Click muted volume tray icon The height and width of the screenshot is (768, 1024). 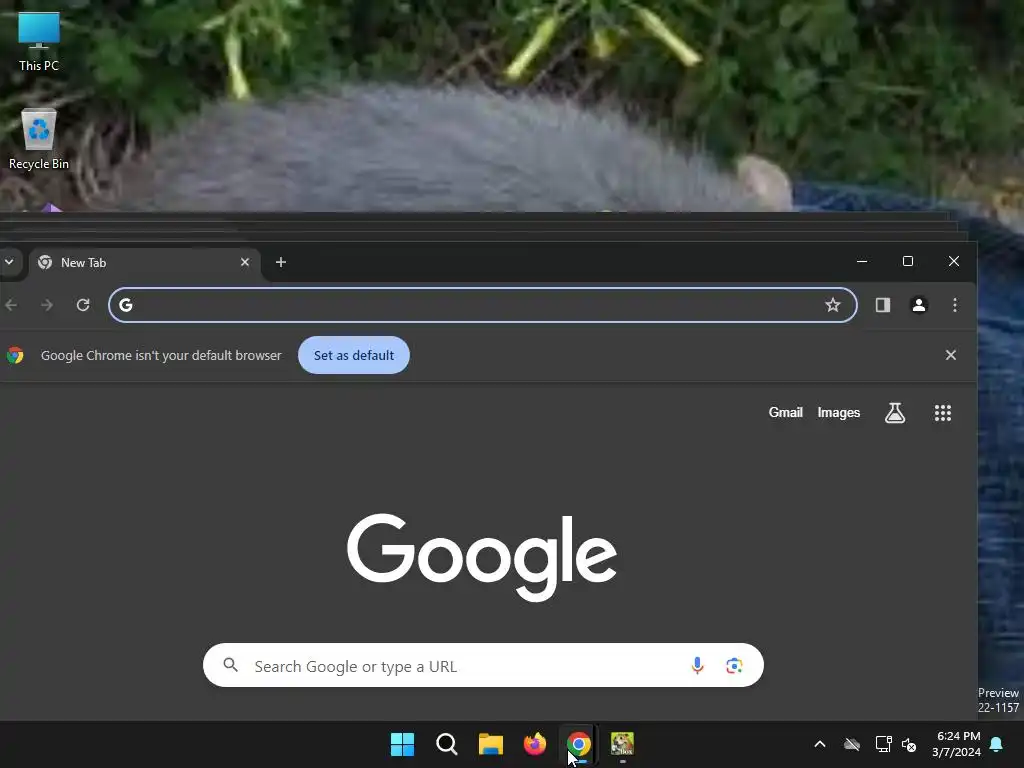pos(908,744)
